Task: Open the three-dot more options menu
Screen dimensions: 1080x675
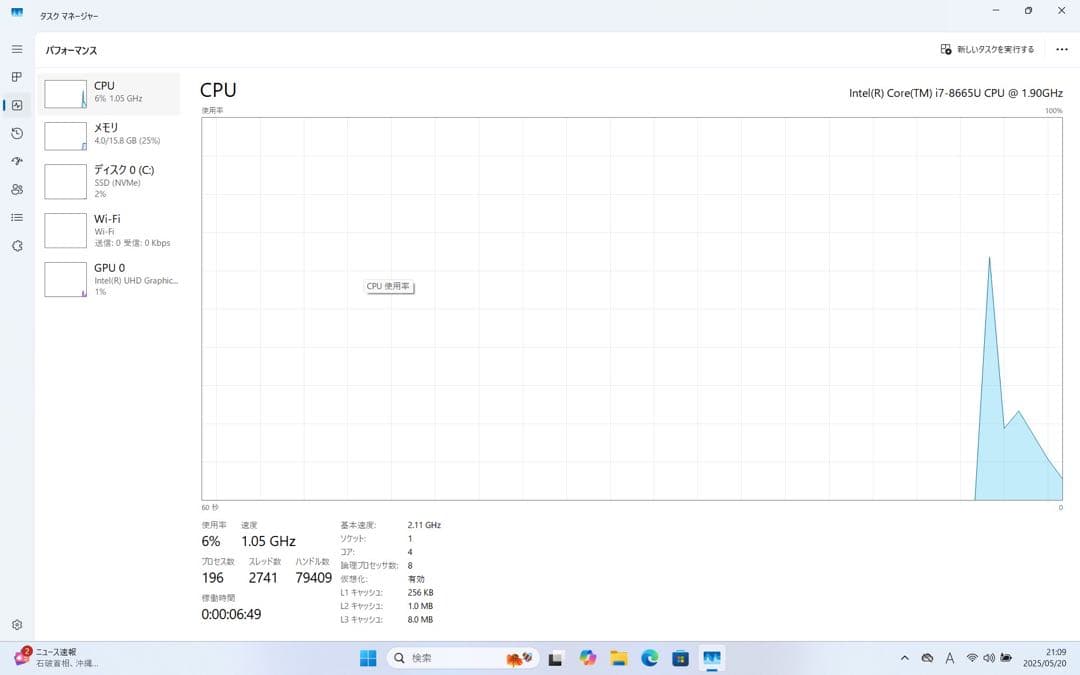Action: [1061, 48]
